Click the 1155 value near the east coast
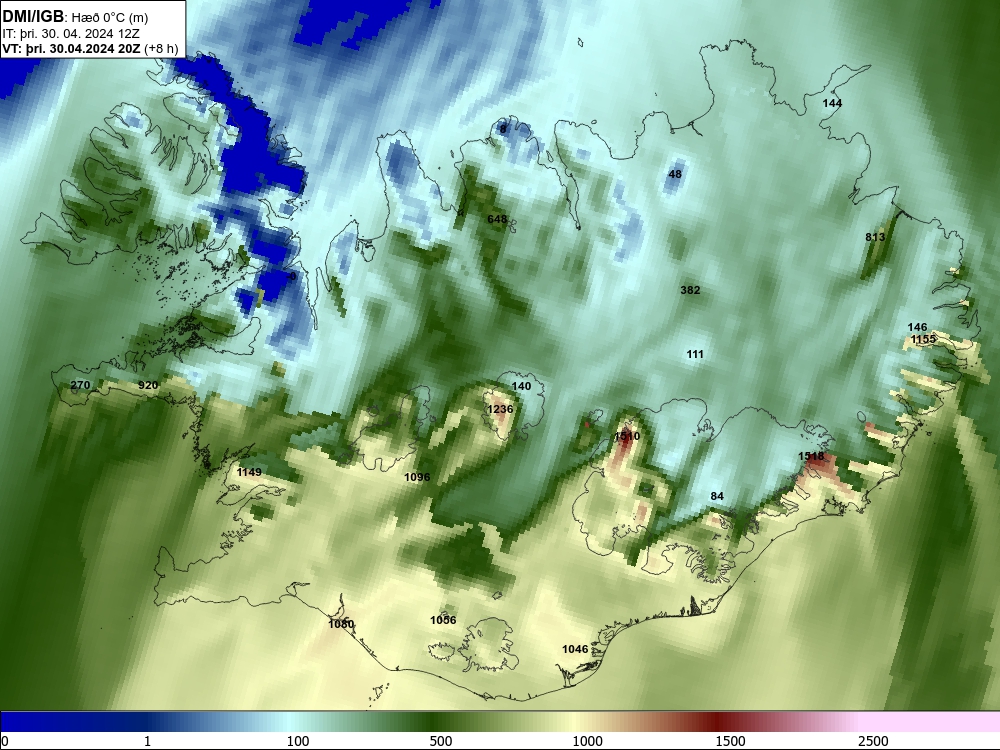 (x=923, y=339)
